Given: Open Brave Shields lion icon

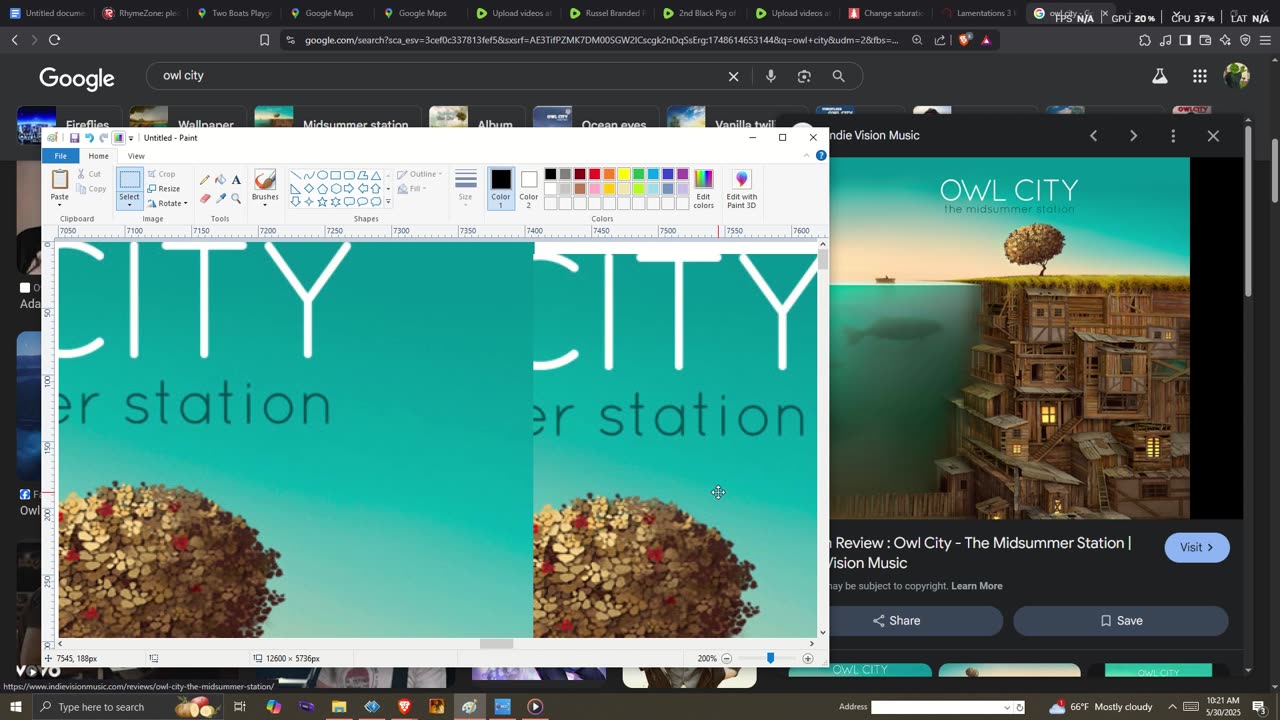Looking at the screenshot, I should pyautogui.click(x=964, y=40).
